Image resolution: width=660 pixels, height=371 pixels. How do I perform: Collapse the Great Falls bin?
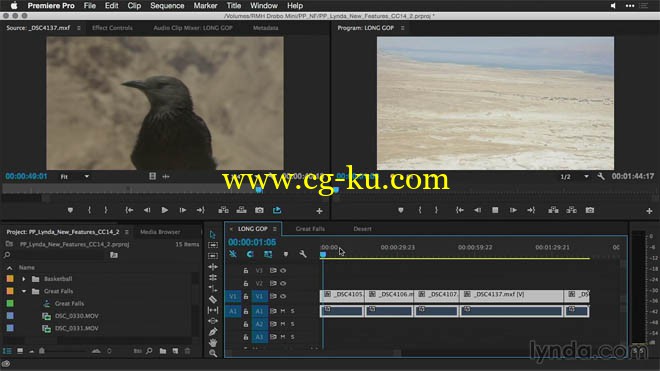click(x=24, y=291)
